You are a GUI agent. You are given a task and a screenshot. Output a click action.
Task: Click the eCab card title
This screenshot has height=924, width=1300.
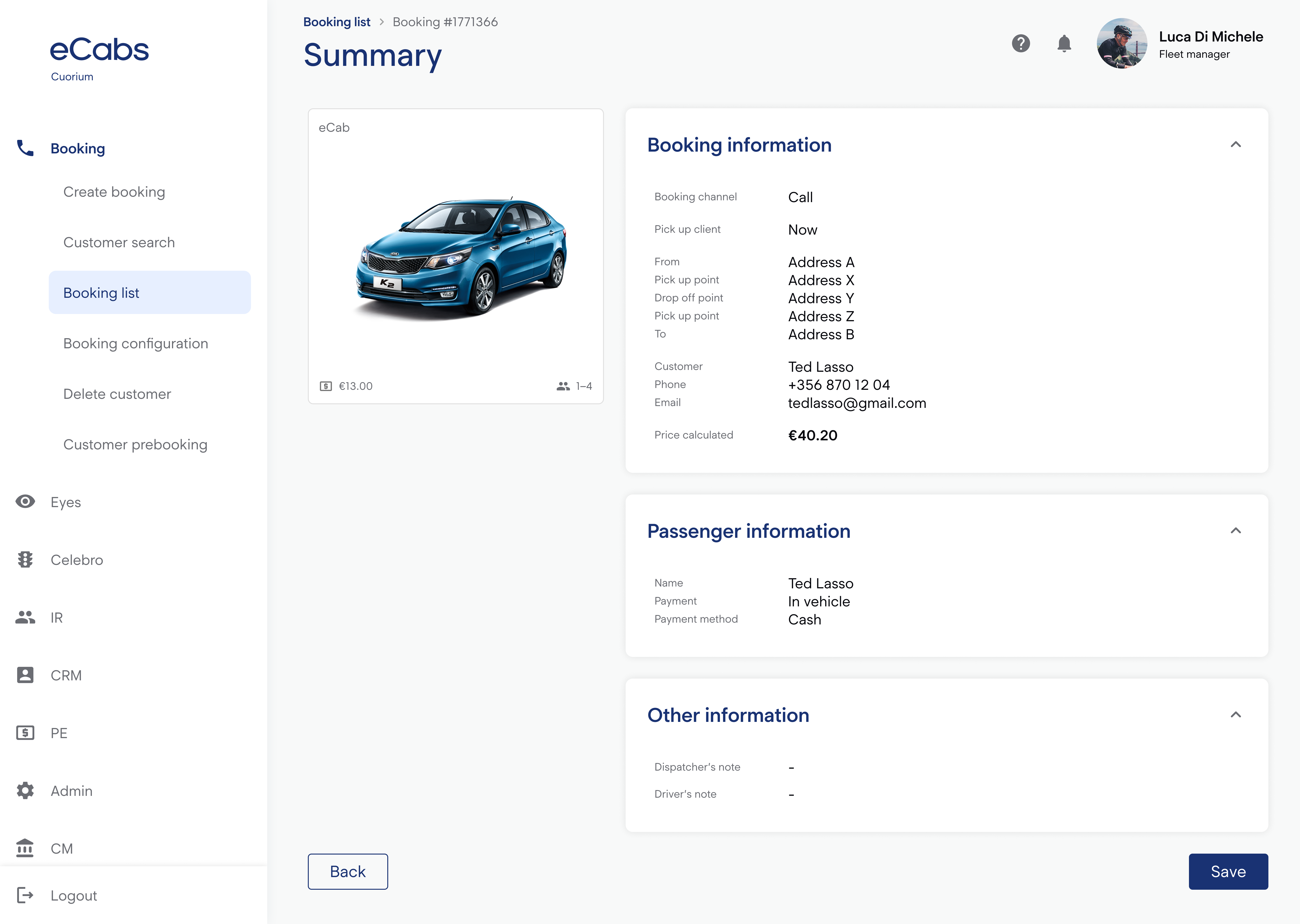tap(334, 127)
